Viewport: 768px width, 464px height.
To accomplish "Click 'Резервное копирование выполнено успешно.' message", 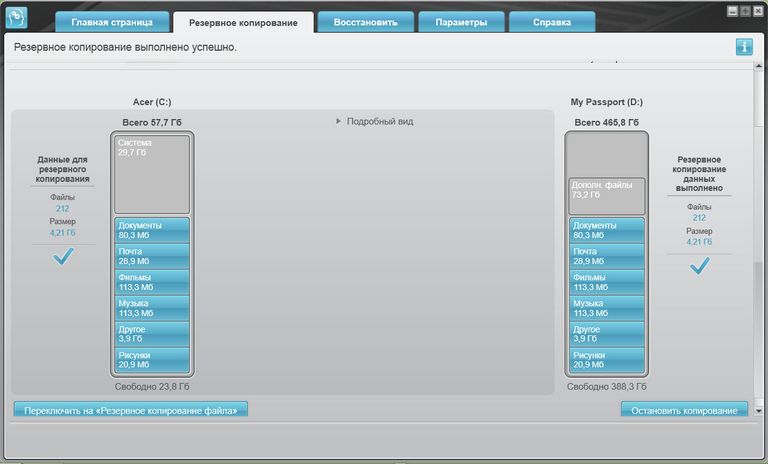I will pos(125,47).
